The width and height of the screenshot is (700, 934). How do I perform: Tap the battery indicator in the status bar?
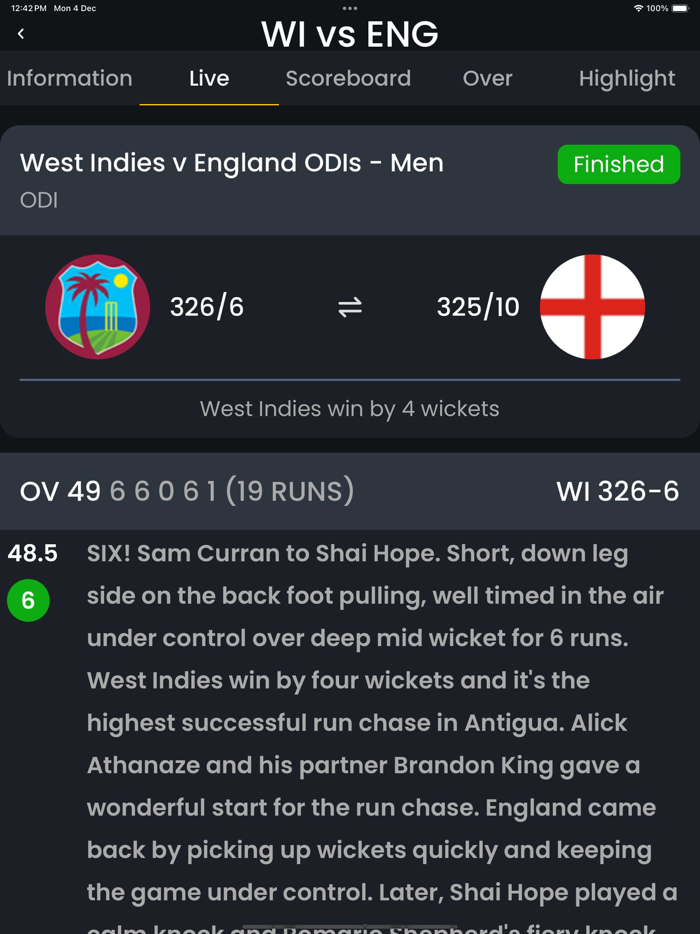point(682,7)
